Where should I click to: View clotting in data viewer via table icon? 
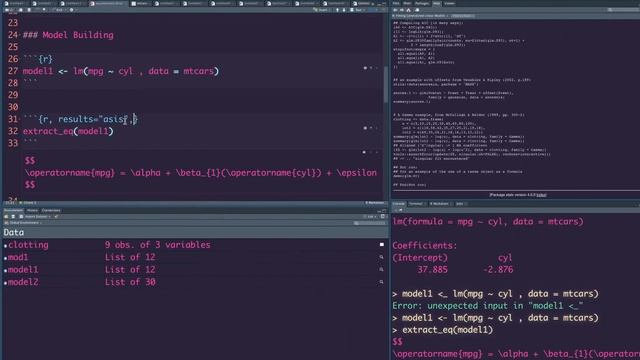382,244
